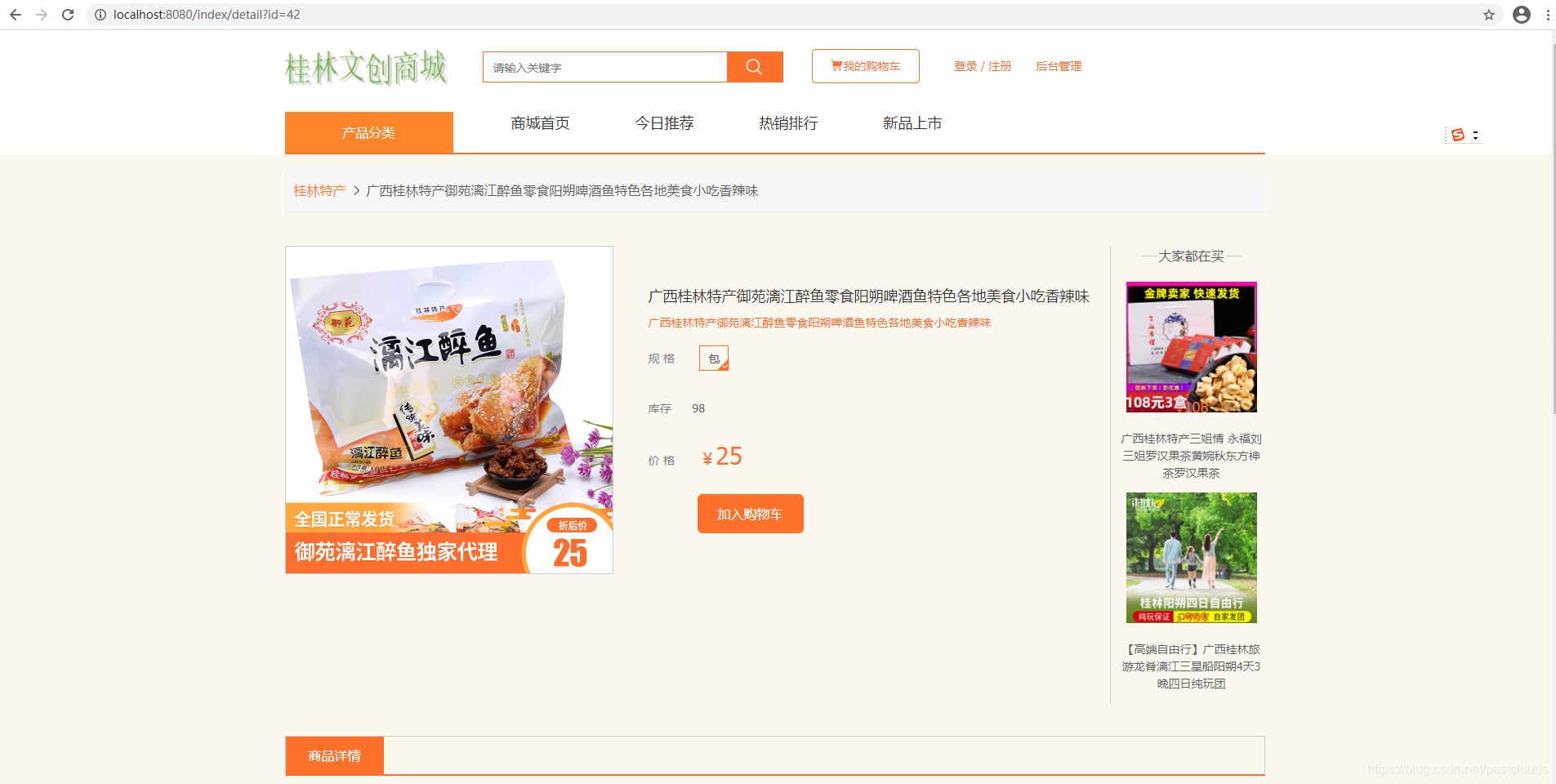1556x784 pixels.
Task: Open the 登录/注册 link
Action: pyautogui.click(x=983, y=66)
